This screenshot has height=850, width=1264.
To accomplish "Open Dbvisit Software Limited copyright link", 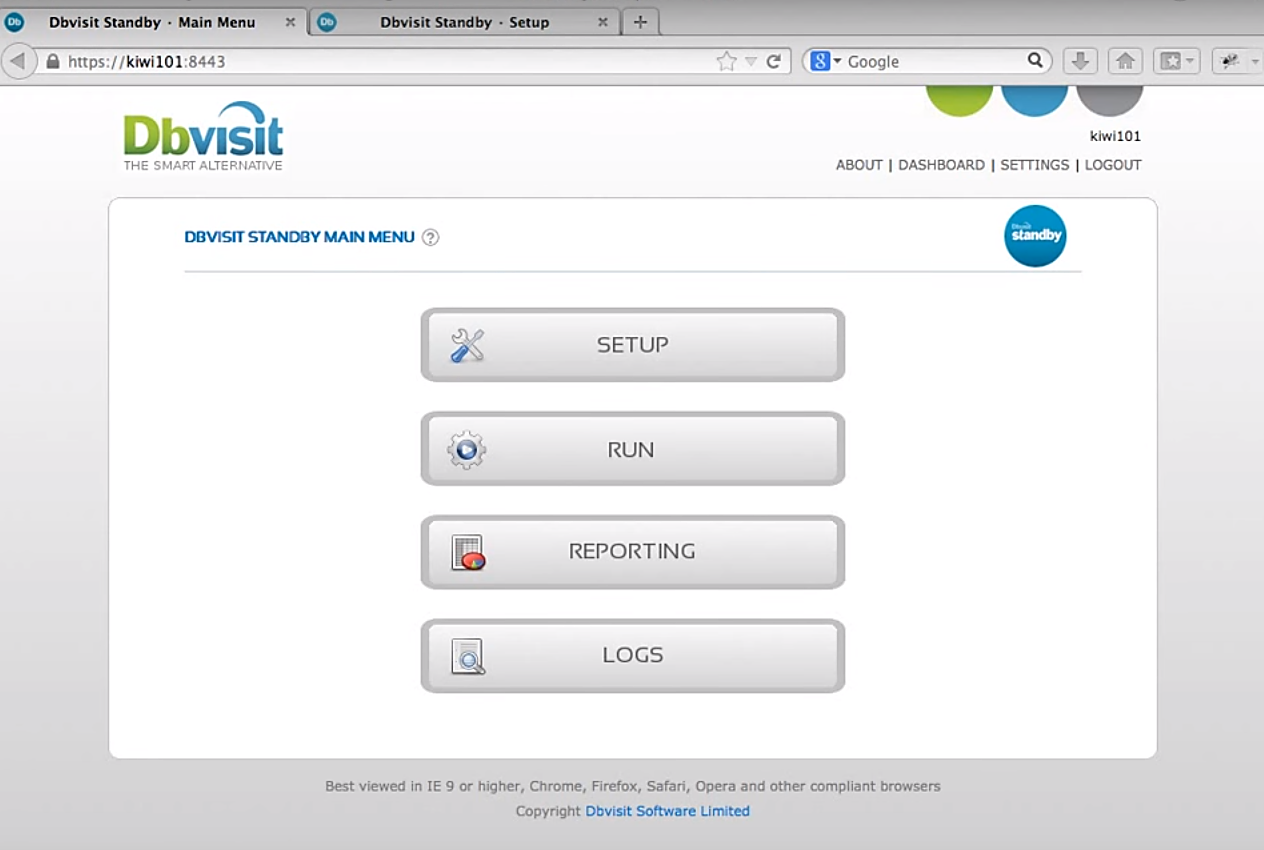I will pos(667,811).
